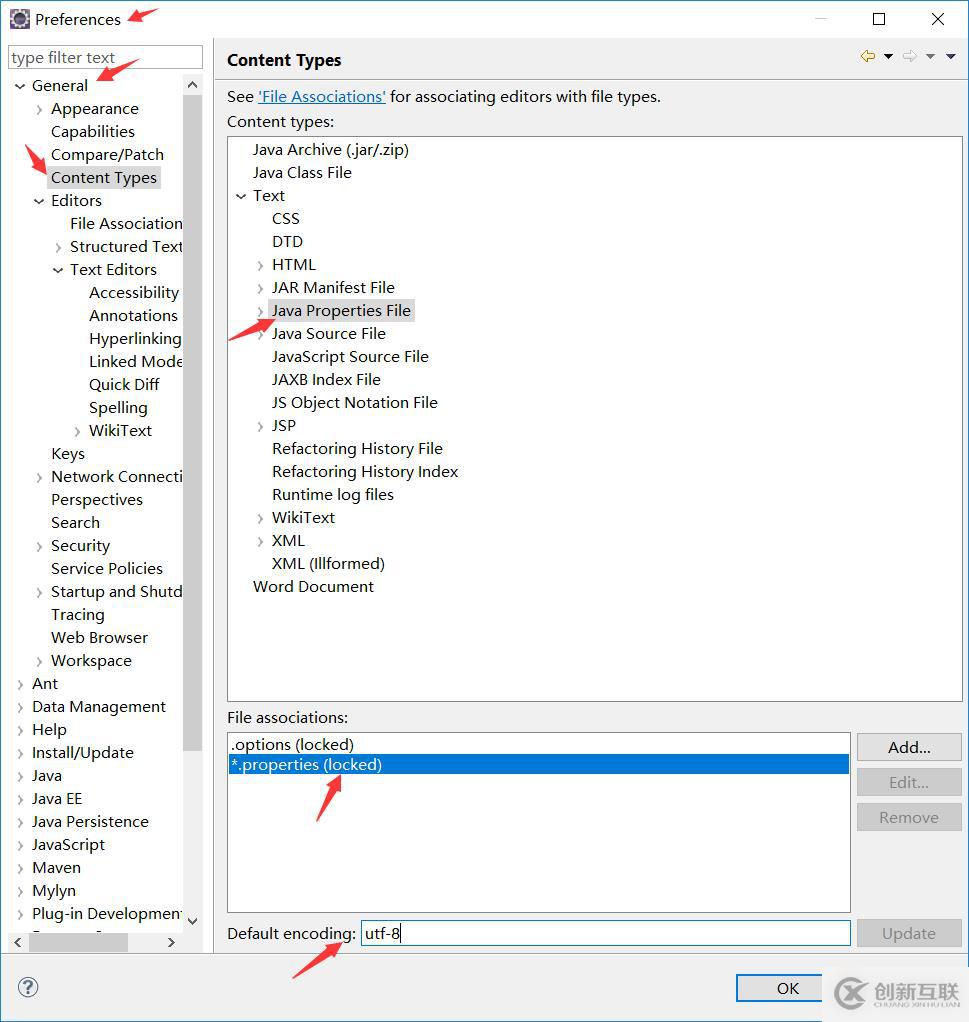The image size is (969, 1022).
Task: Expand the WikiText node under Text Editors
Action: pyautogui.click(x=78, y=431)
